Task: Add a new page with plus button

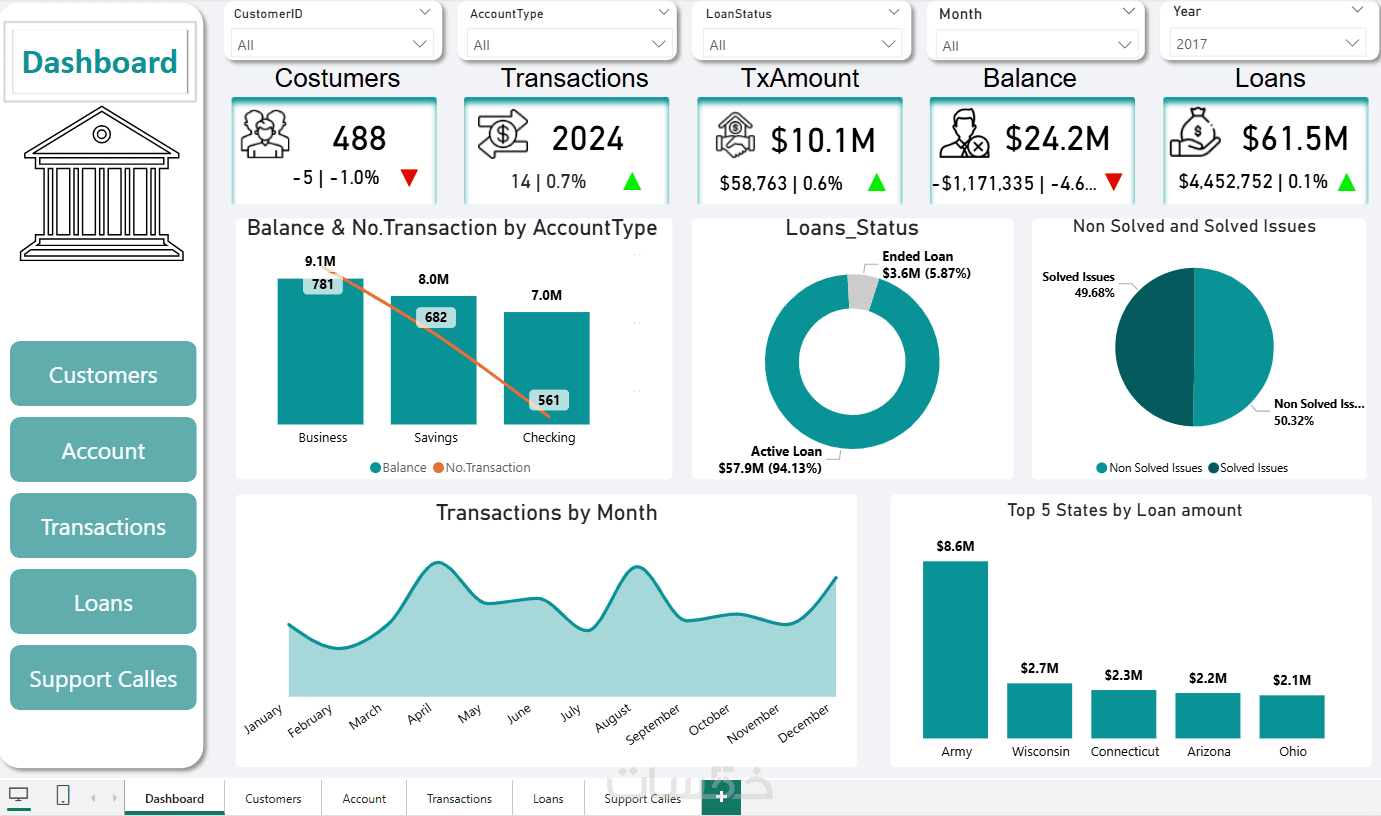Action: (x=721, y=798)
